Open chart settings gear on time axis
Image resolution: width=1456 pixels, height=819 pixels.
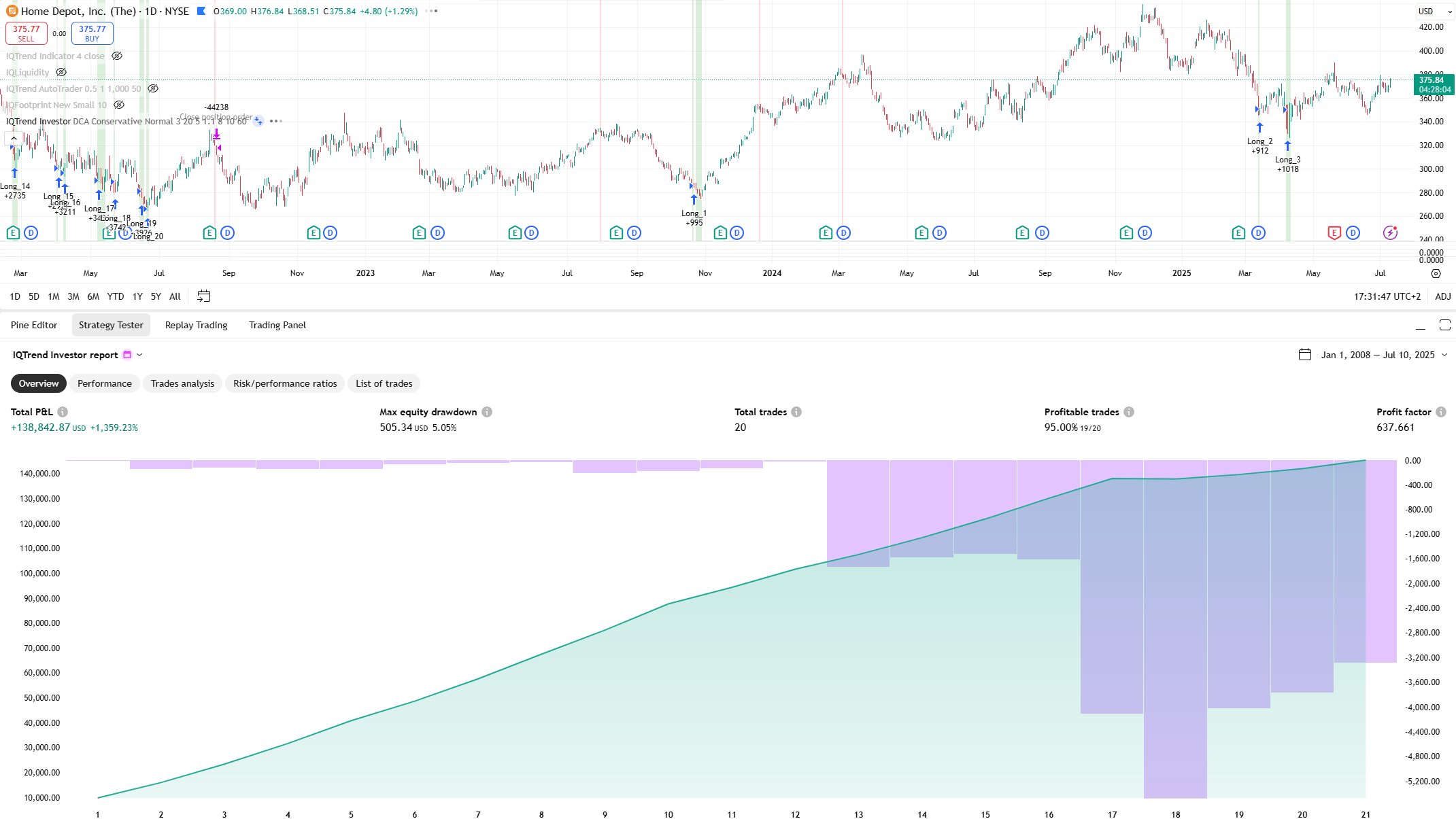click(x=1436, y=273)
